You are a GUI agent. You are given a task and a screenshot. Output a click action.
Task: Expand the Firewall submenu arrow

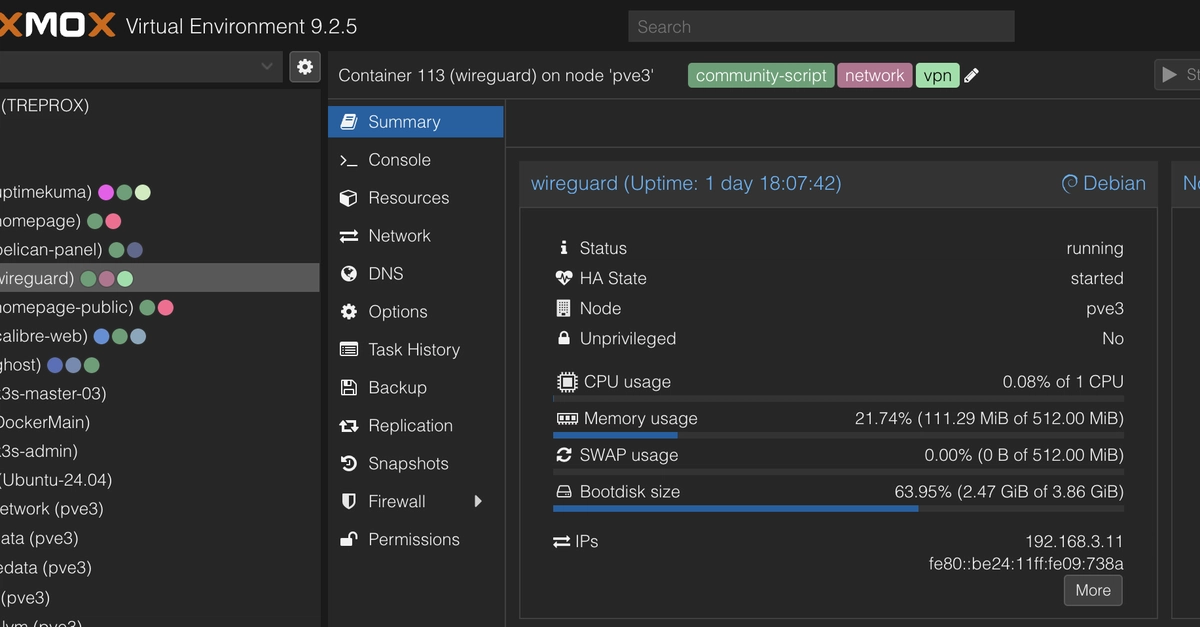[x=478, y=501]
